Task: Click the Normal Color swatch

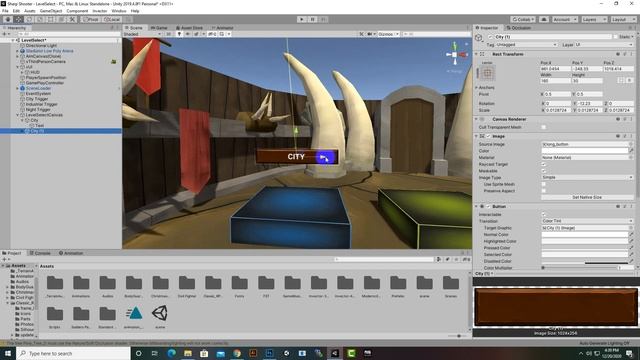Action: tap(584, 235)
